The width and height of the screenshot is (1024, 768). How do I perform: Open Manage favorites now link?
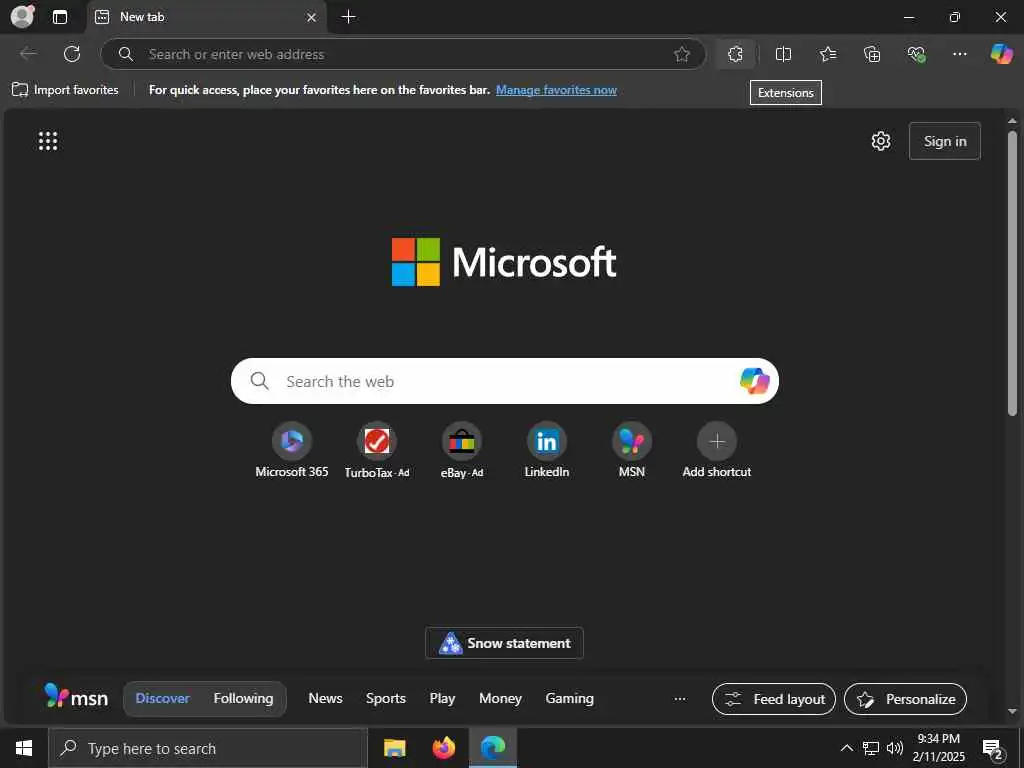pos(556,90)
